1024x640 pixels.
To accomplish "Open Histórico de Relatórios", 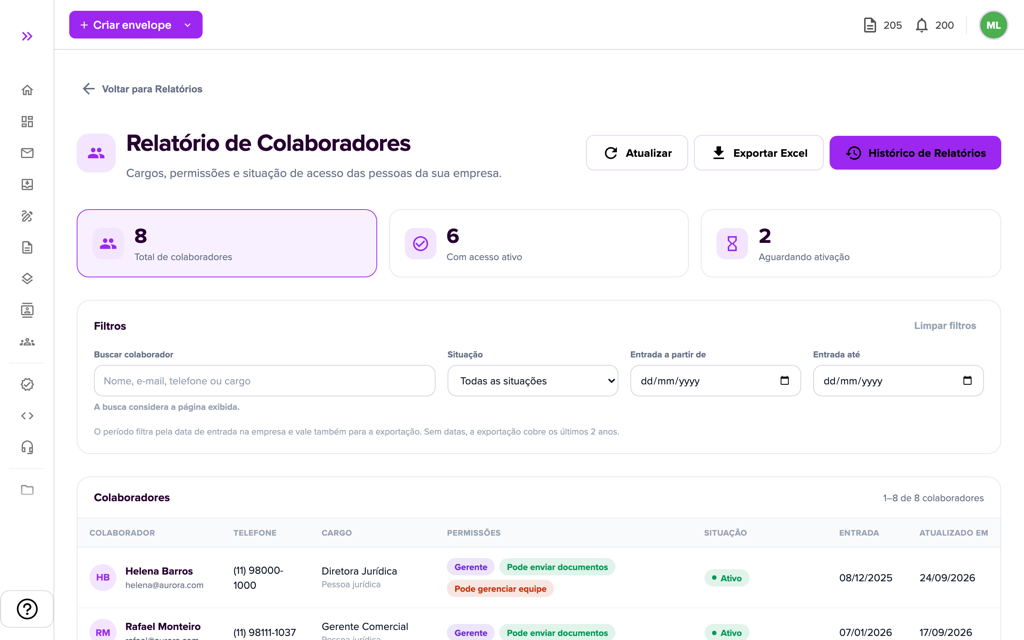I will pos(915,153).
